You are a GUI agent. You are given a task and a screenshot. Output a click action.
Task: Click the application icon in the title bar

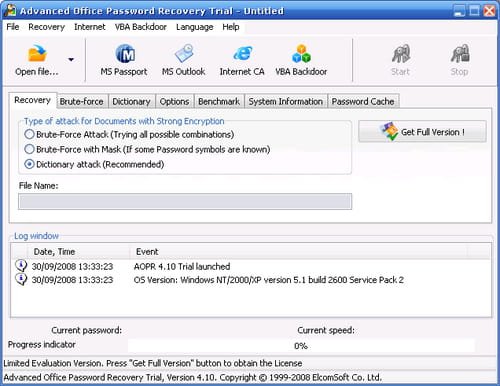[10, 10]
